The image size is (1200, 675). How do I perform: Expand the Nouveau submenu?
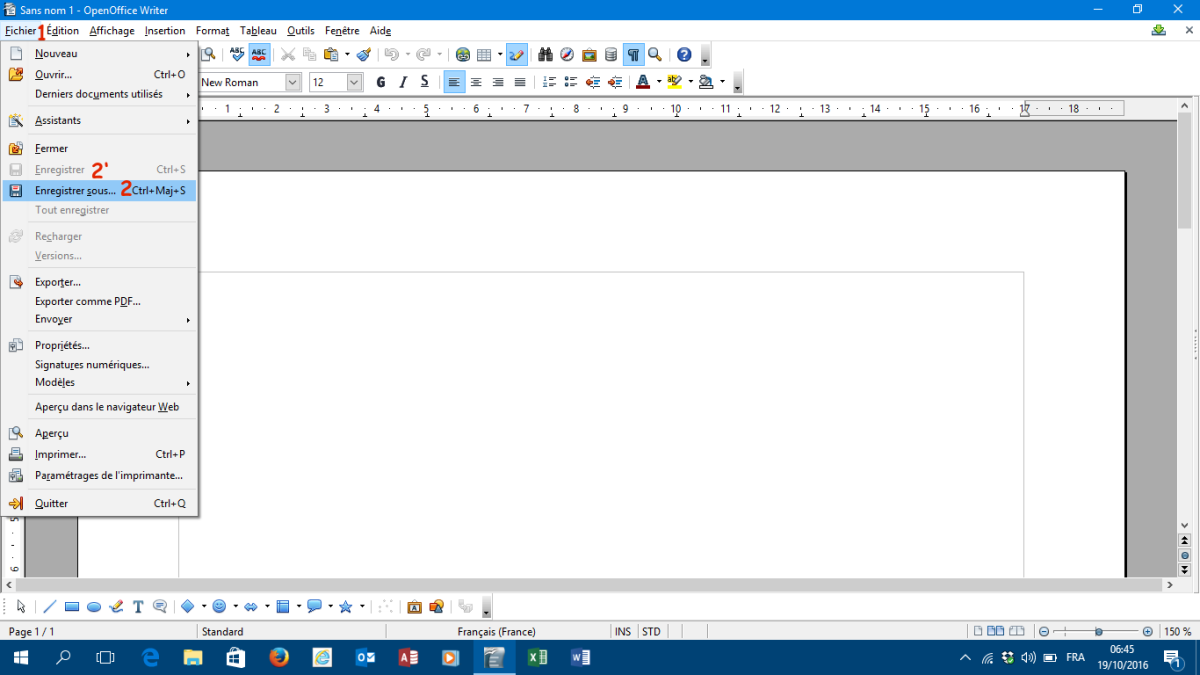coord(100,54)
